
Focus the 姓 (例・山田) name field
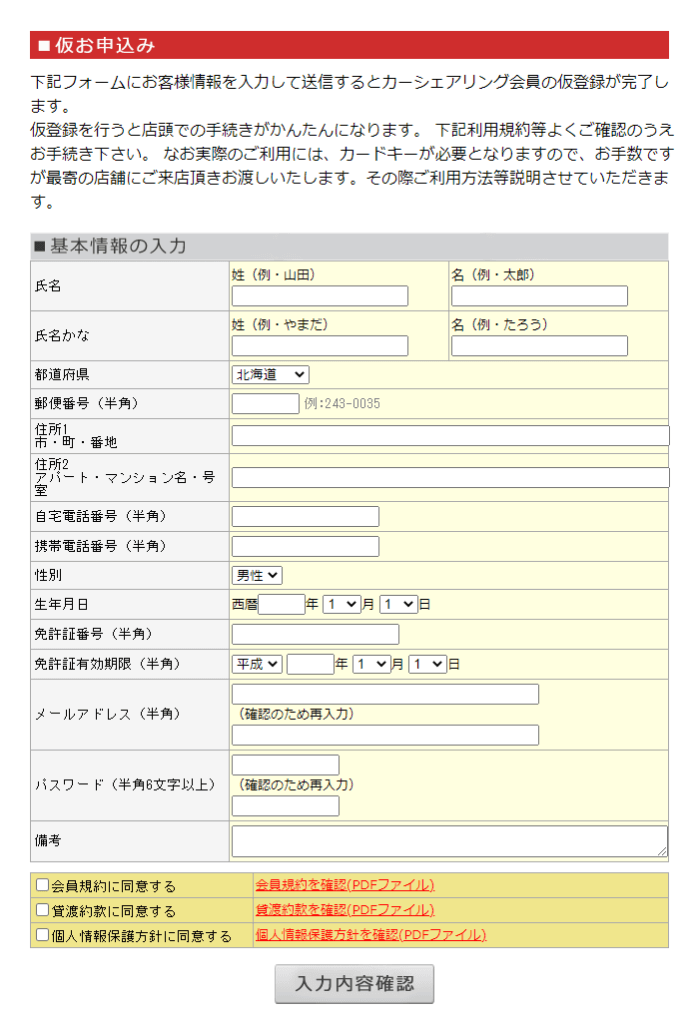tap(320, 296)
